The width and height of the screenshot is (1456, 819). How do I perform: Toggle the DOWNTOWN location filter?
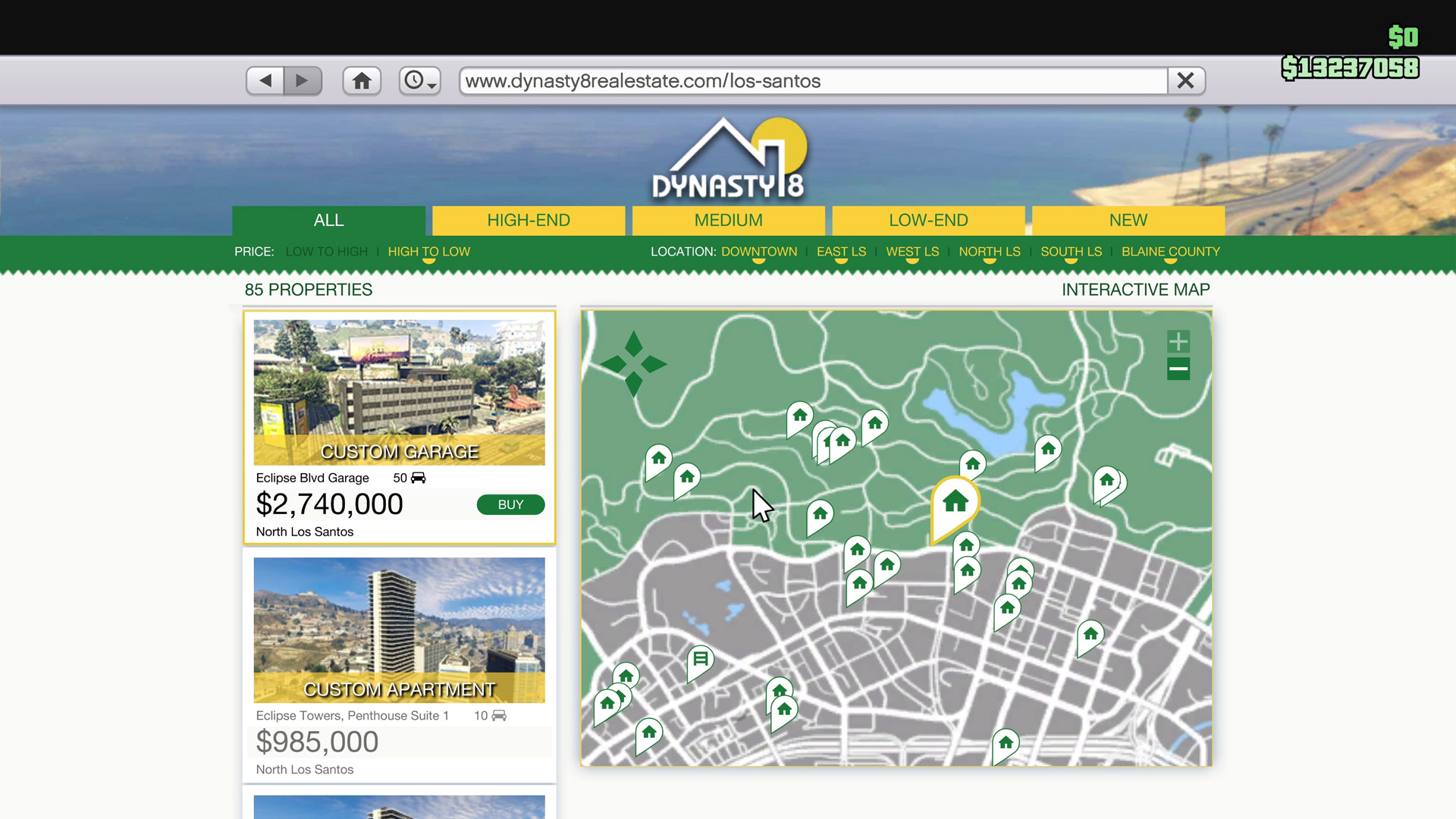click(759, 252)
